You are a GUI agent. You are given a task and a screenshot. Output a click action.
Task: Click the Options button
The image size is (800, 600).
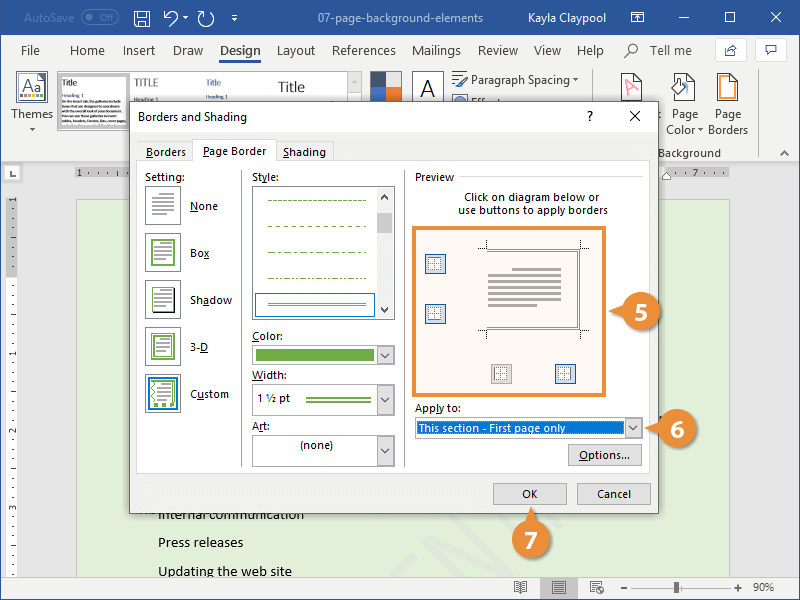point(604,454)
